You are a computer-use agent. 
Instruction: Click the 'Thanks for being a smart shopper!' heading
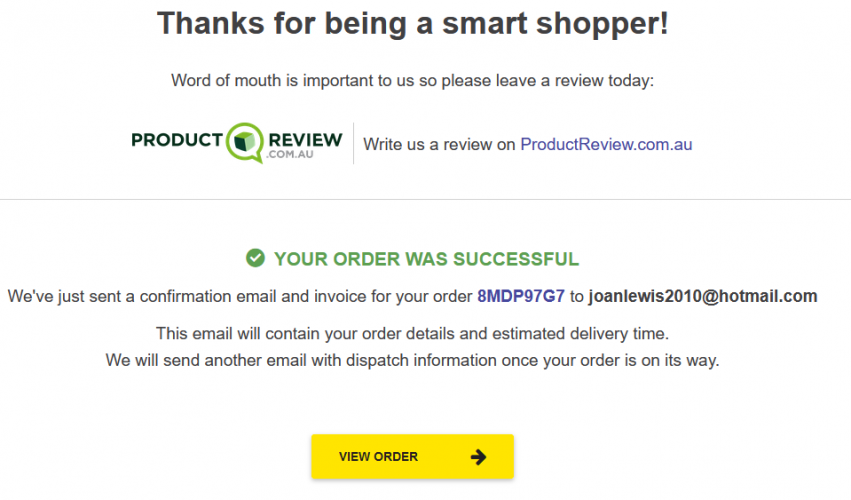(x=412, y=23)
